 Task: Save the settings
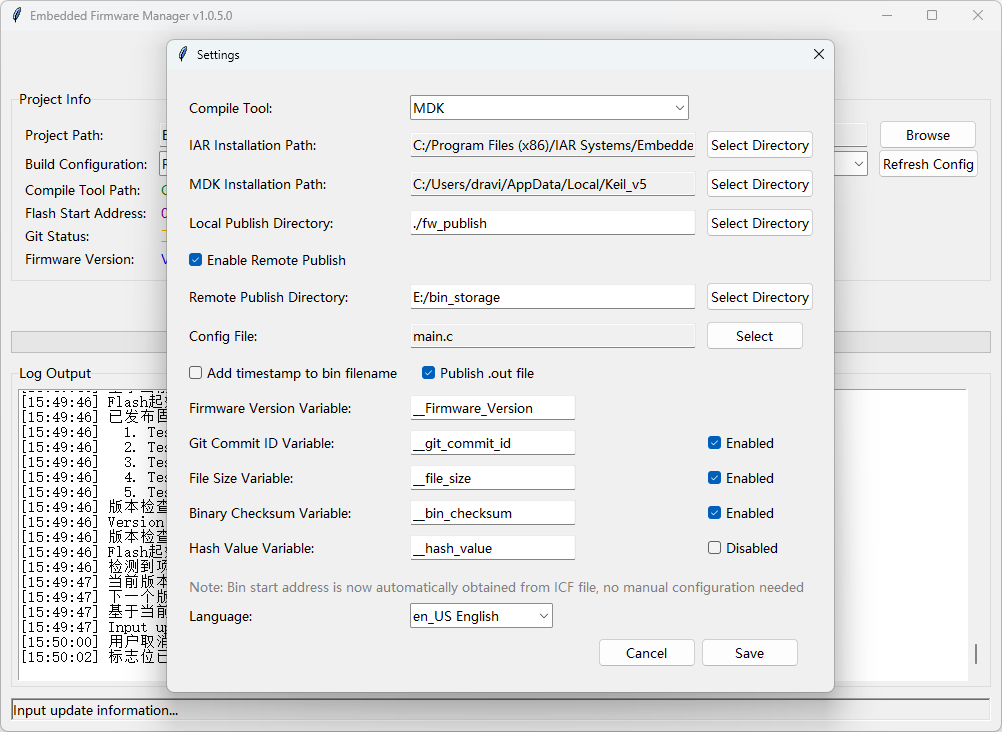pos(750,653)
